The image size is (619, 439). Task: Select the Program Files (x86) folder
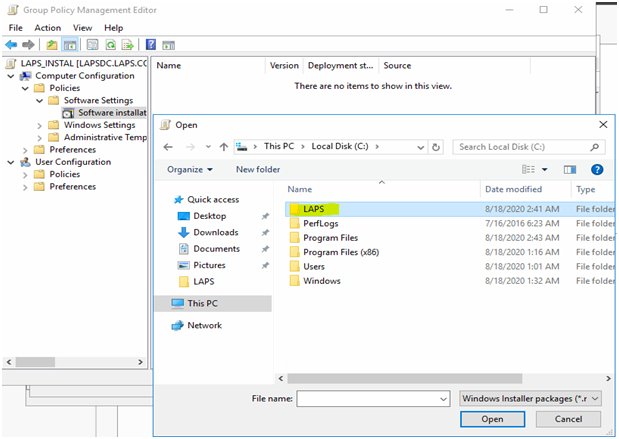pyautogui.click(x=450, y=252)
